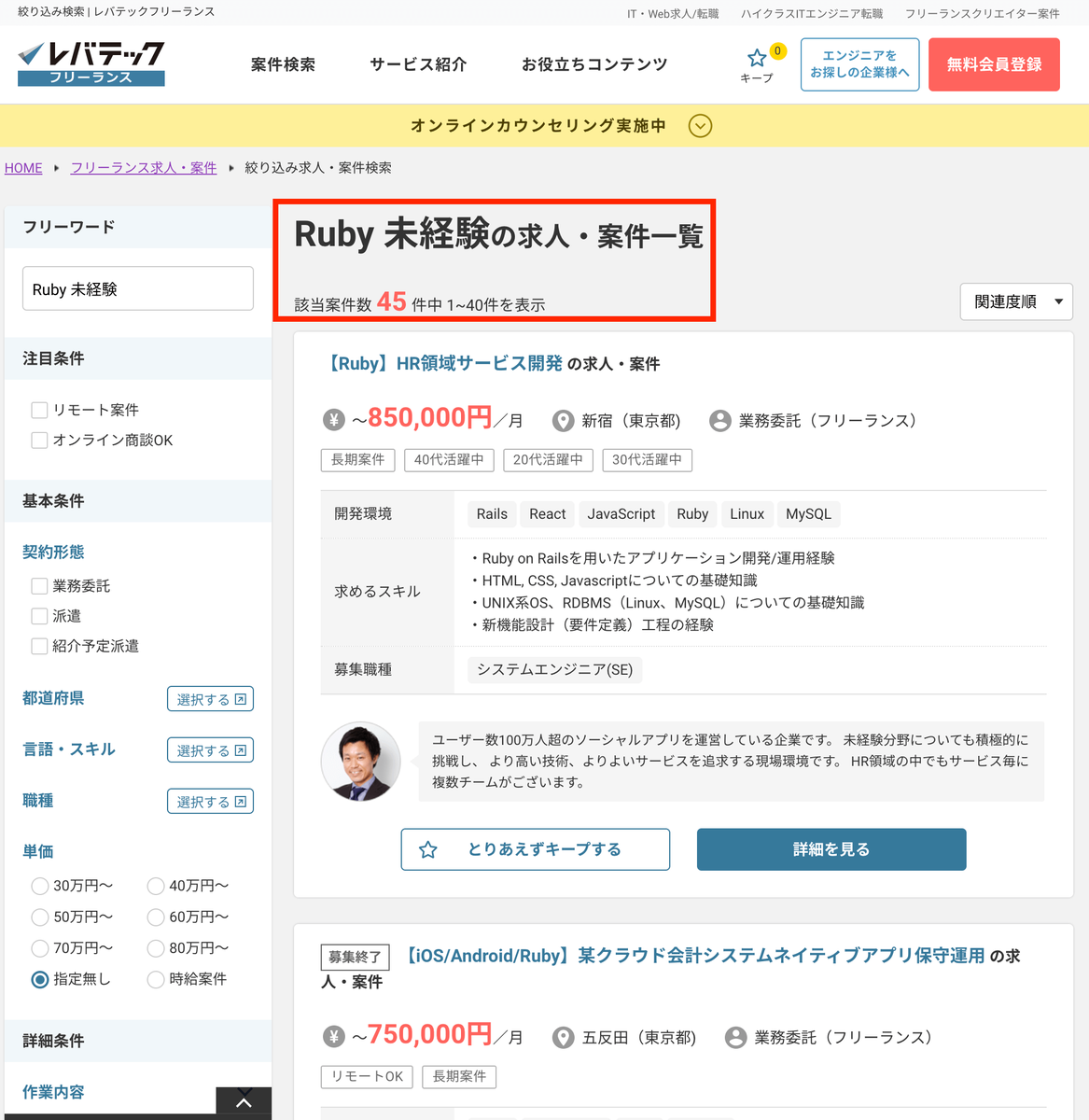The height and width of the screenshot is (1120, 1089).
Task: Go to IT・Web求人/転職 top link
Action: coord(673,13)
